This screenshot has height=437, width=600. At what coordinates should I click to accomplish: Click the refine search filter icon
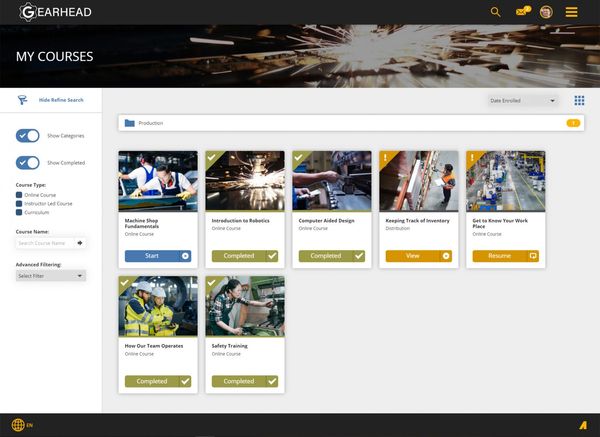pyautogui.click(x=22, y=100)
